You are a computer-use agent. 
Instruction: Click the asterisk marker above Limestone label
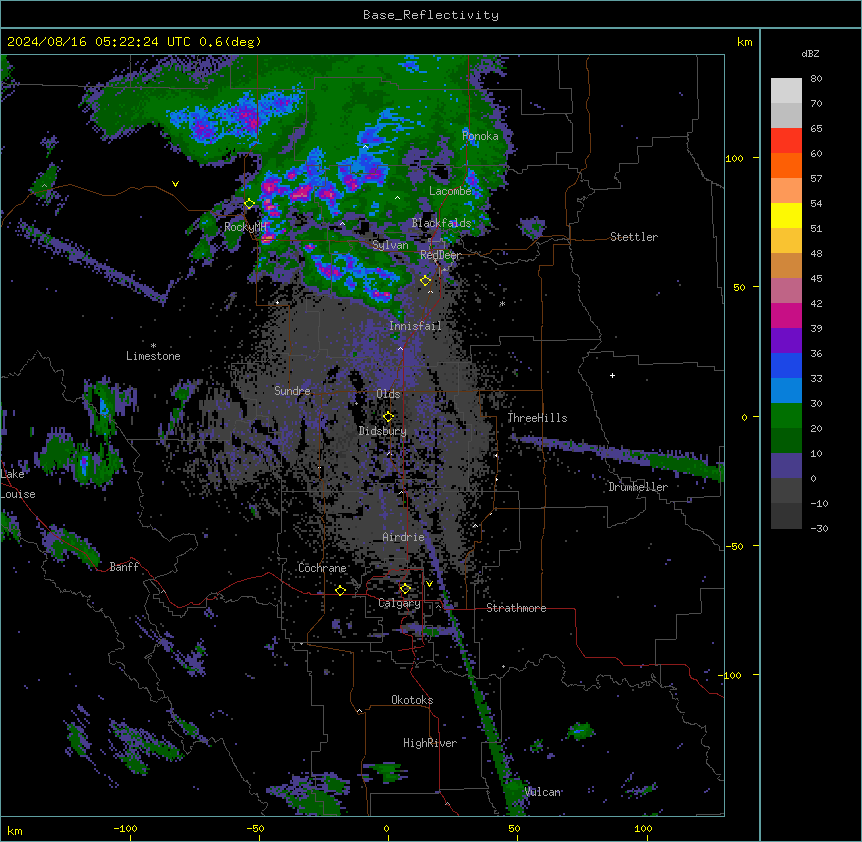pos(153,346)
